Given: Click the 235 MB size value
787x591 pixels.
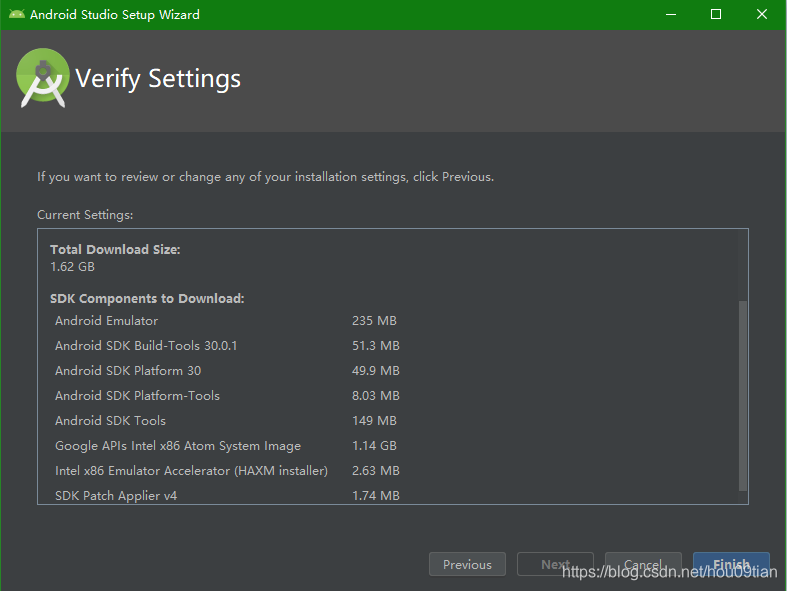Looking at the screenshot, I should [x=374, y=321].
